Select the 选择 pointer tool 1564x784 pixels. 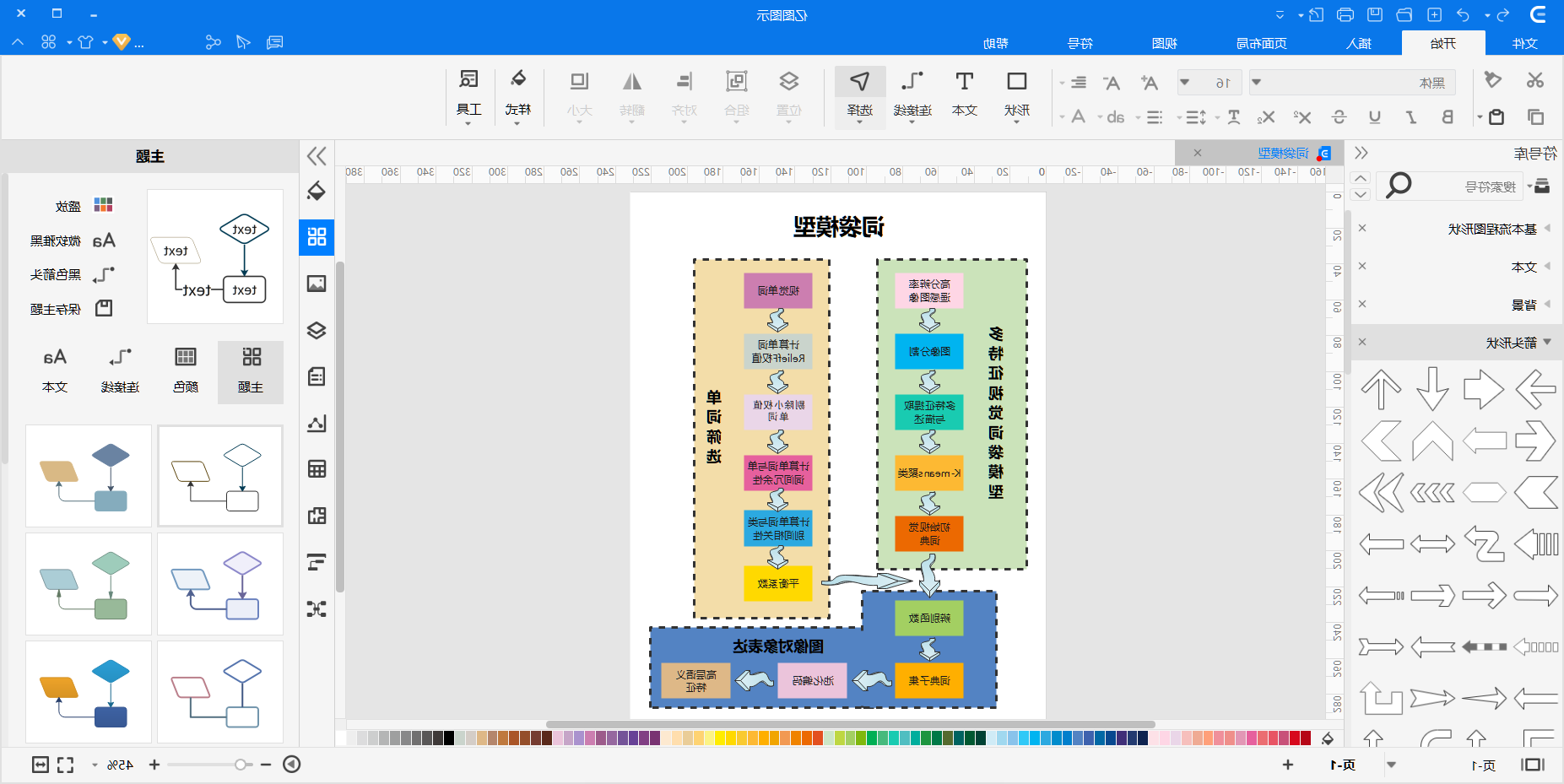click(860, 95)
